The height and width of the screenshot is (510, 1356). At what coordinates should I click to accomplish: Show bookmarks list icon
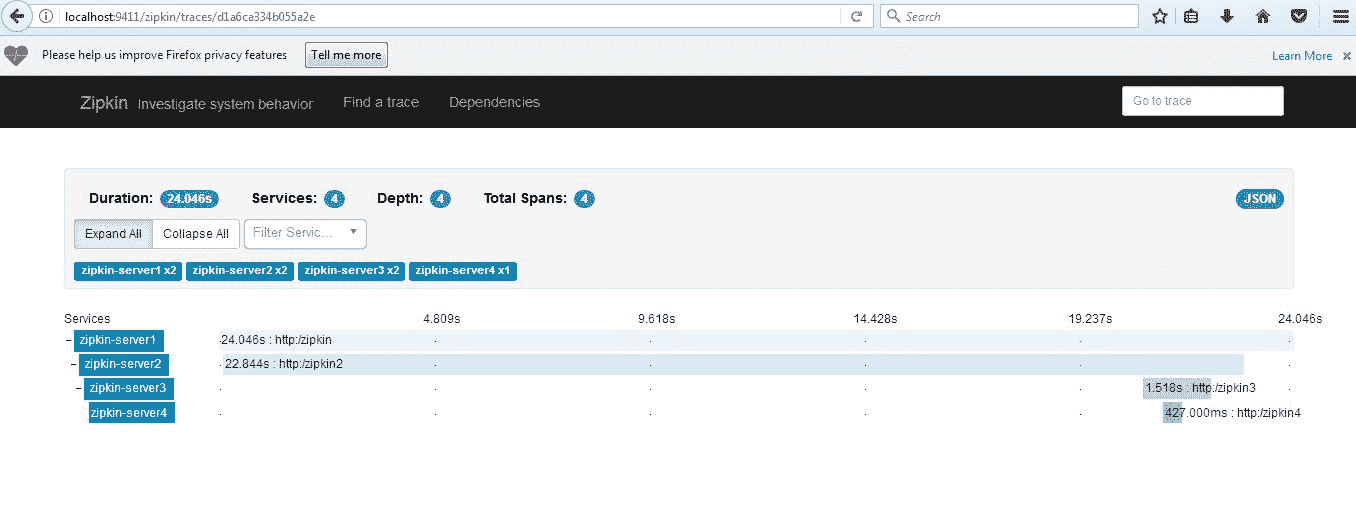tap(1192, 16)
